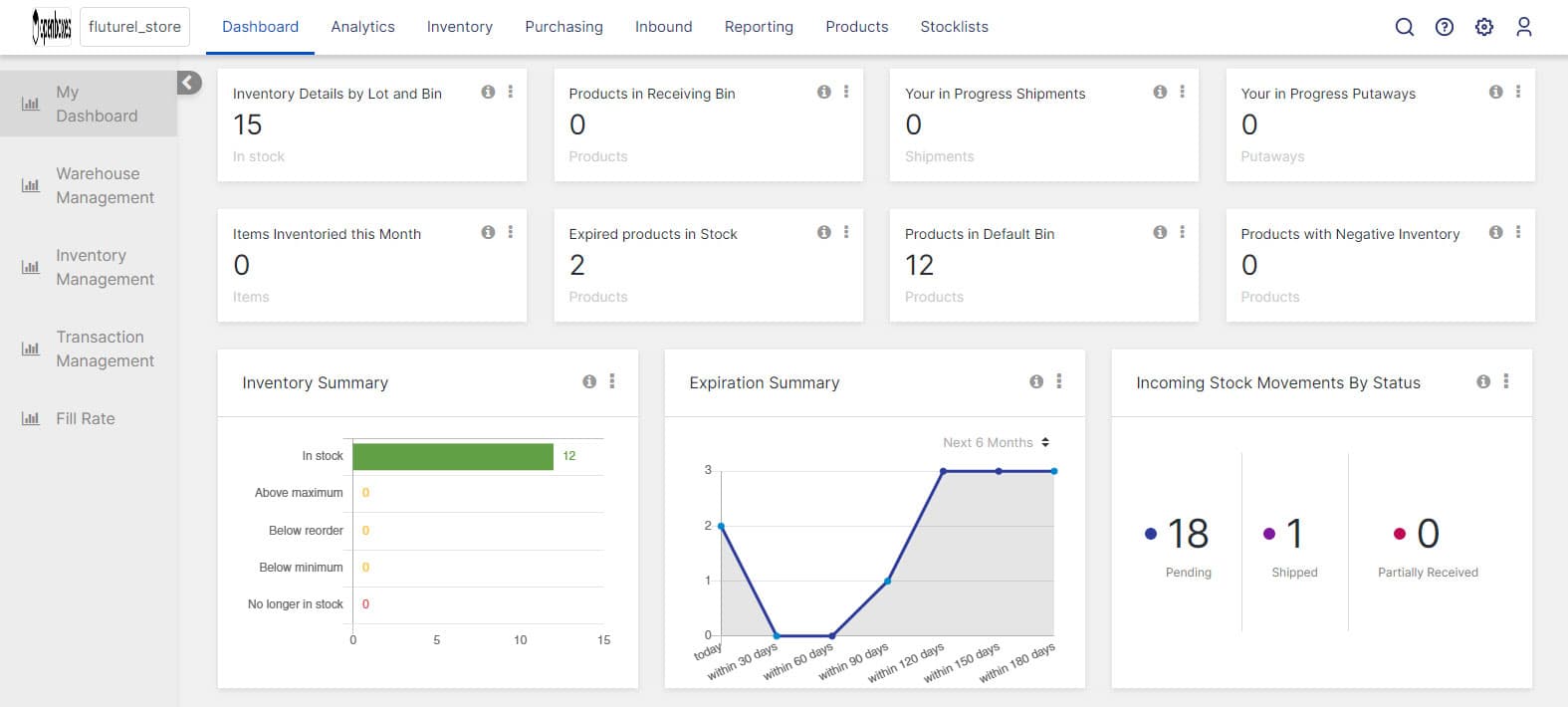This screenshot has height=707, width=1568.
Task: Open the help question mark icon
Action: pos(1445,27)
